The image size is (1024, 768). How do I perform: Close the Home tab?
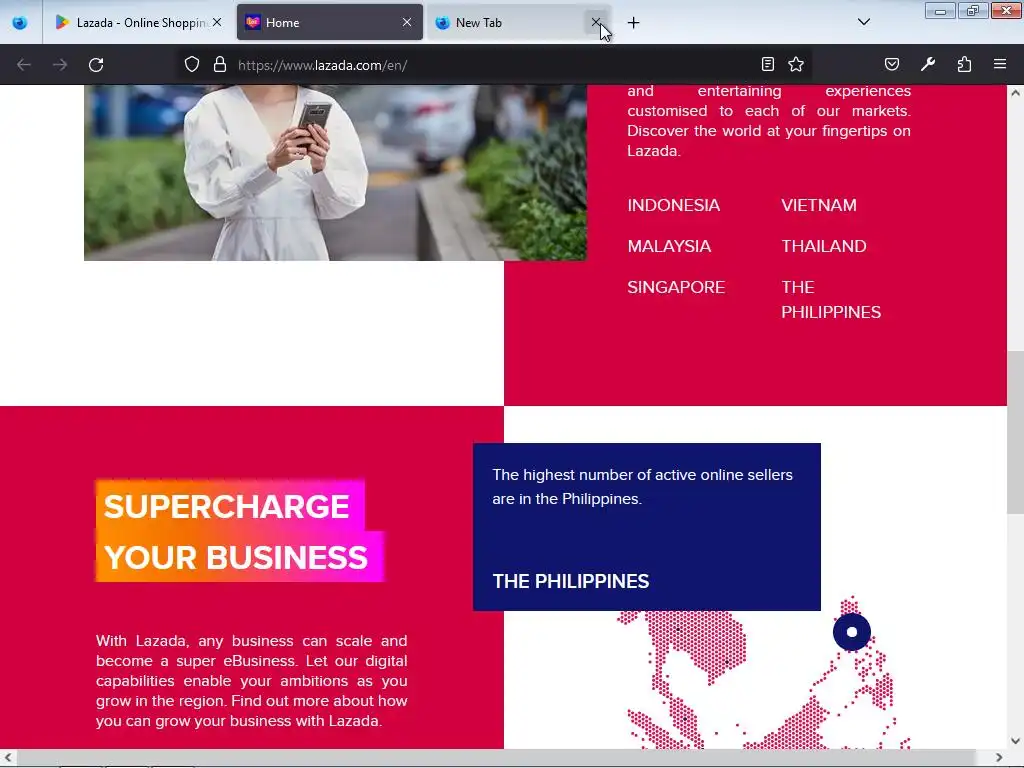coord(407,22)
